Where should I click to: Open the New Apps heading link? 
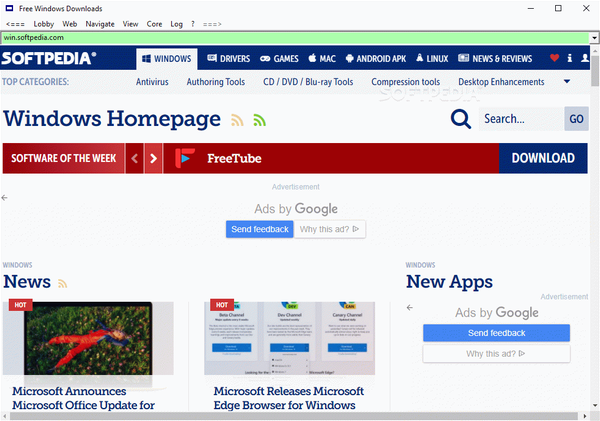tap(449, 282)
